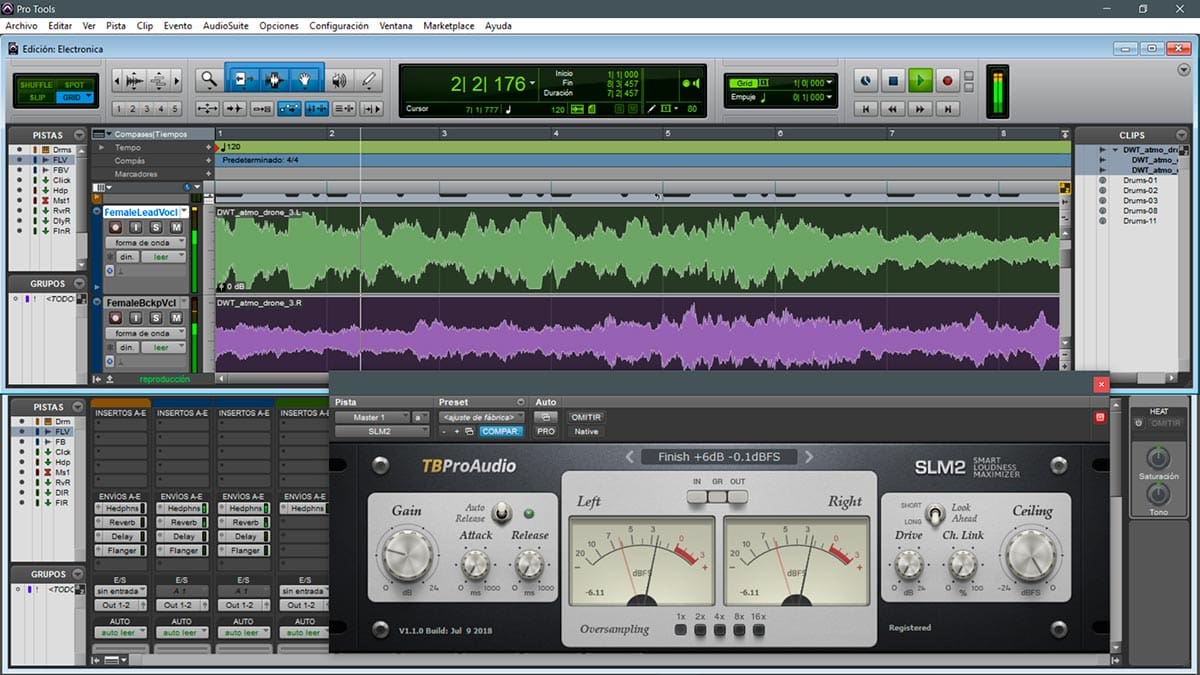This screenshot has width=1200, height=675.
Task: Click the Tab to Transients button
Action: click(235, 109)
